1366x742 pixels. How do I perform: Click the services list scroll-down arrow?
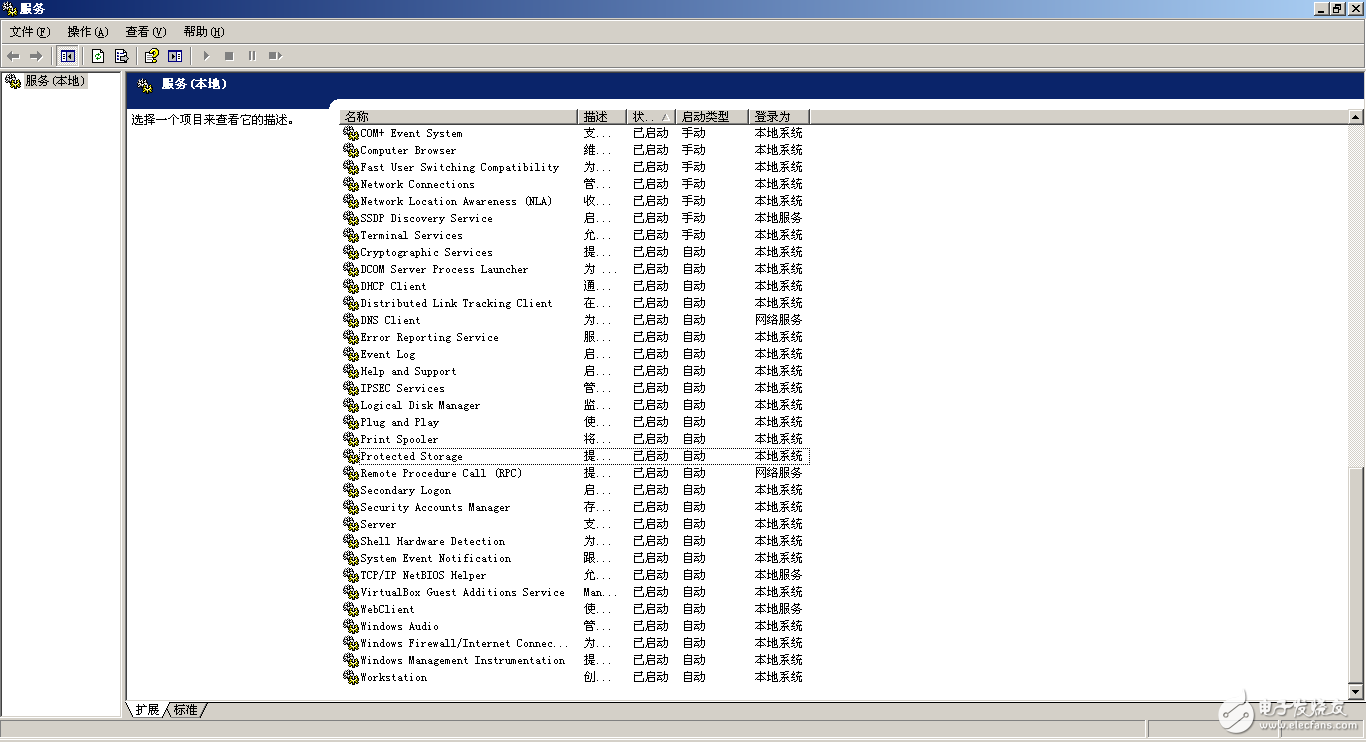(1356, 691)
